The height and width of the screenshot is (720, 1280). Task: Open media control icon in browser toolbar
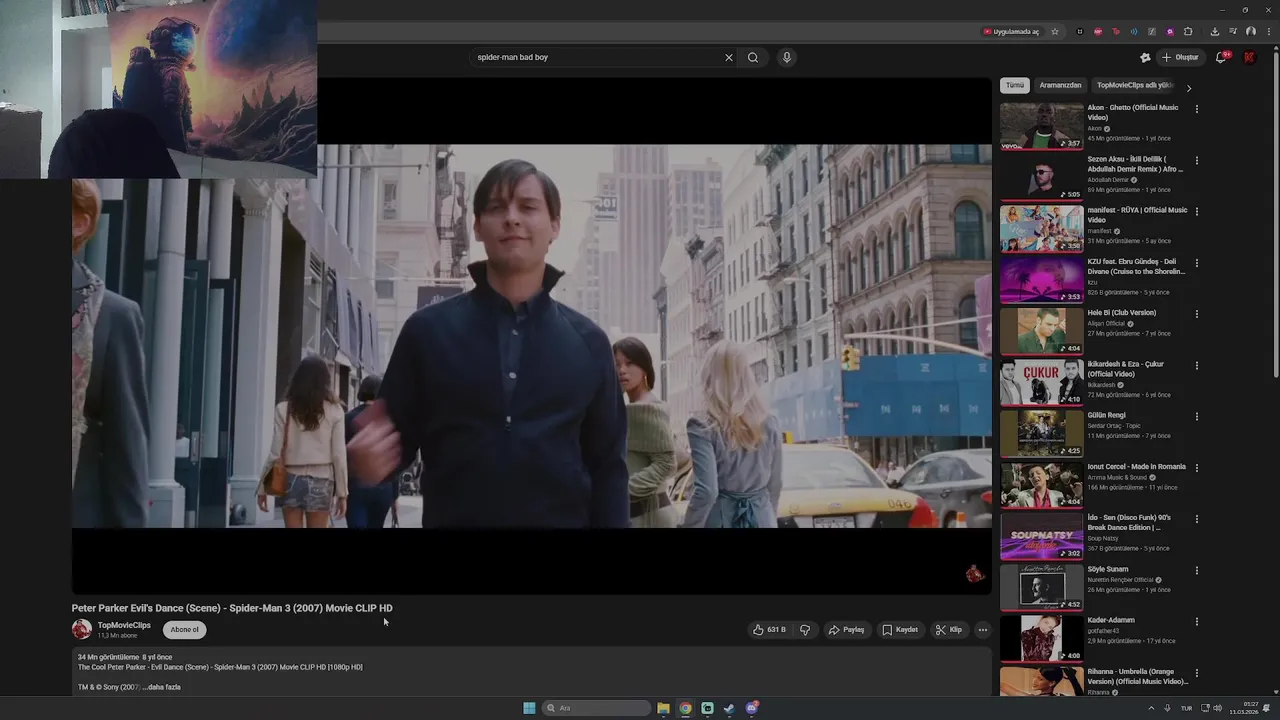(x=1232, y=31)
